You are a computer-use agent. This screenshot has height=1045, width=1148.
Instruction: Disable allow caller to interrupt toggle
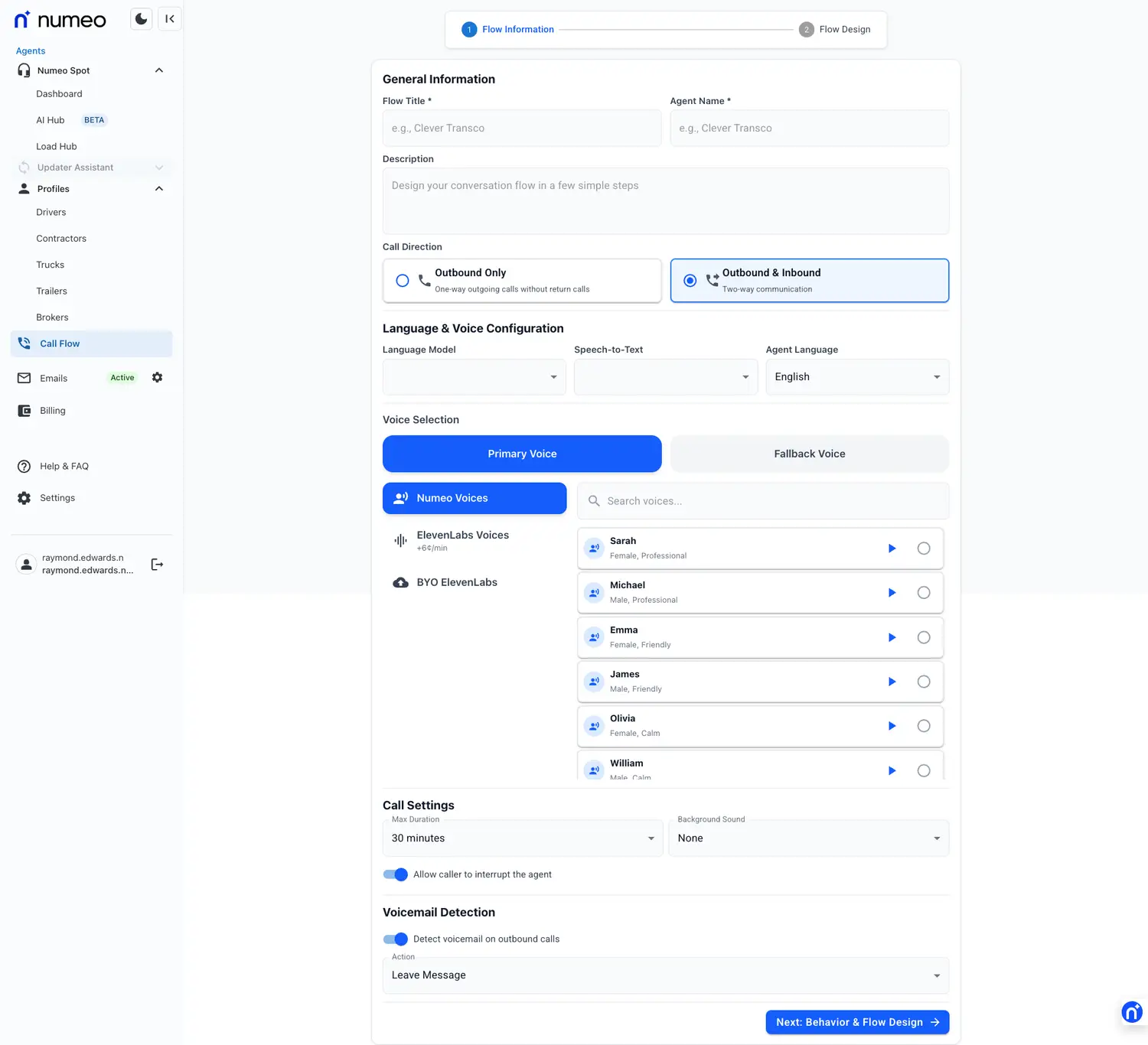click(x=396, y=874)
